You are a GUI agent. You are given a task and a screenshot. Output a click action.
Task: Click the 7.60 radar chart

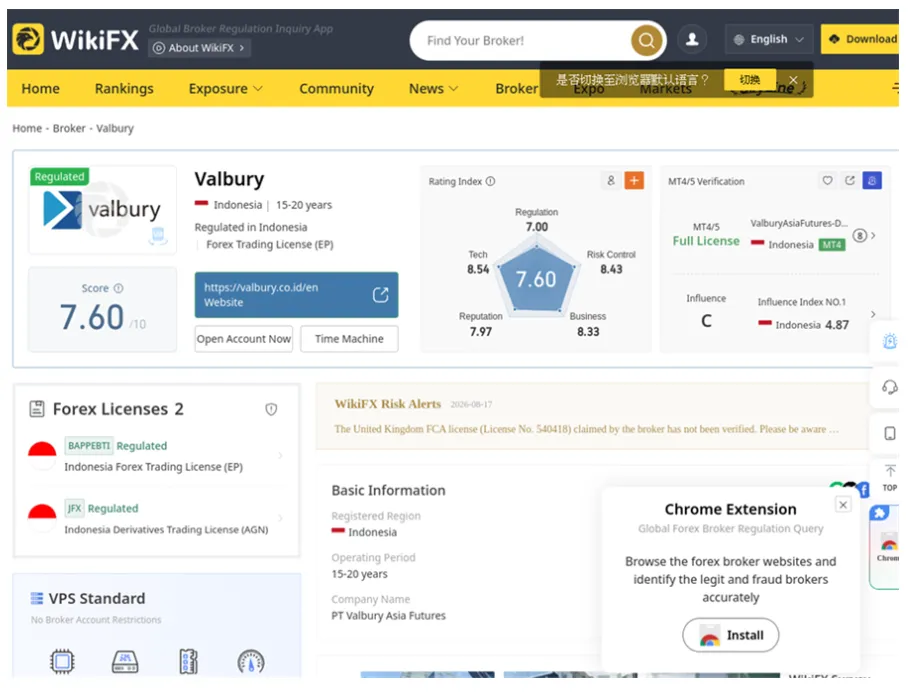click(x=536, y=278)
